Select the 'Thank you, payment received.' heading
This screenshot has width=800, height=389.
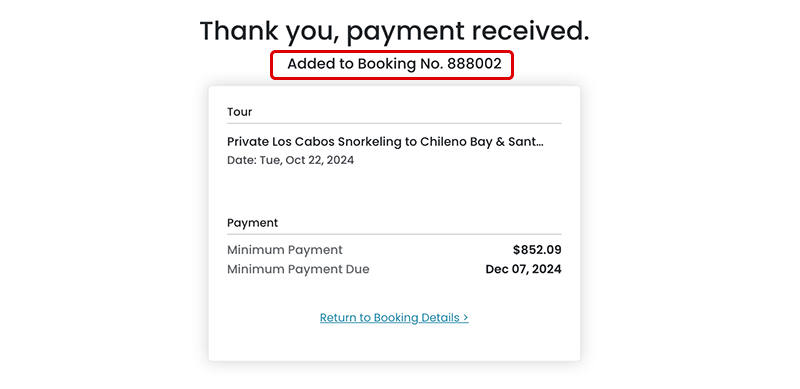[394, 31]
